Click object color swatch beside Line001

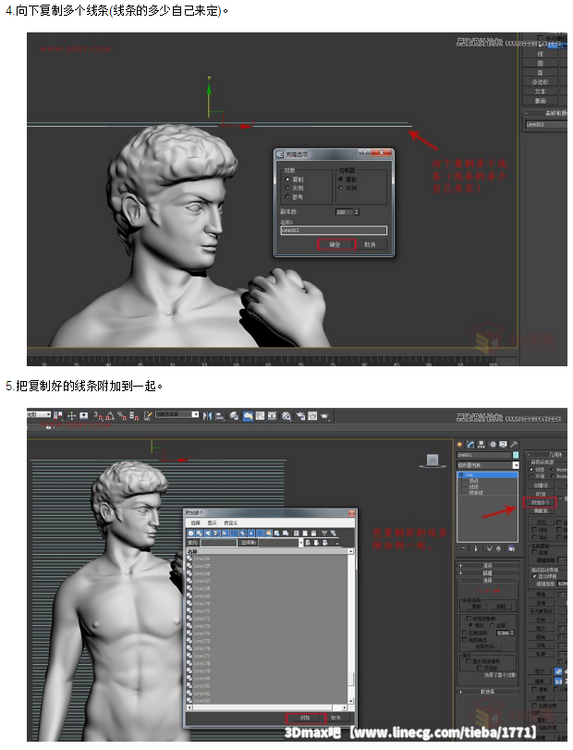click(x=516, y=455)
